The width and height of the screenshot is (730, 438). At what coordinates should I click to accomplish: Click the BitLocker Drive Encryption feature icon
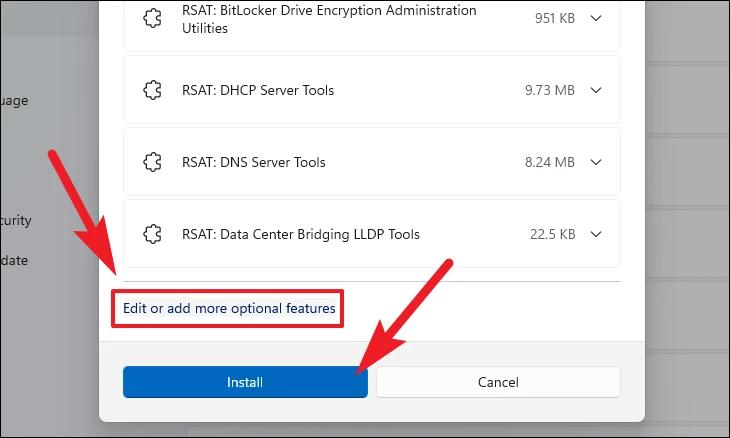click(152, 19)
